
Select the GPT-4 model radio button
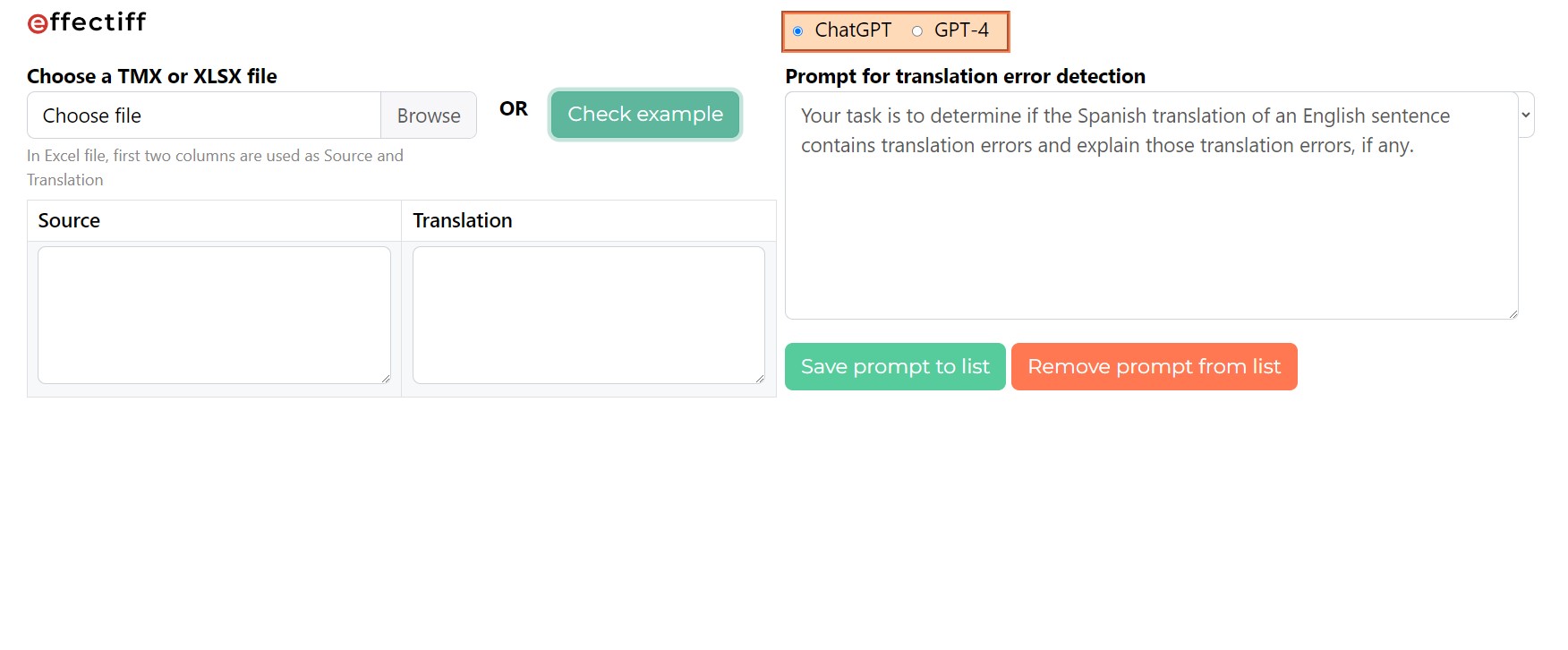pyautogui.click(x=917, y=31)
